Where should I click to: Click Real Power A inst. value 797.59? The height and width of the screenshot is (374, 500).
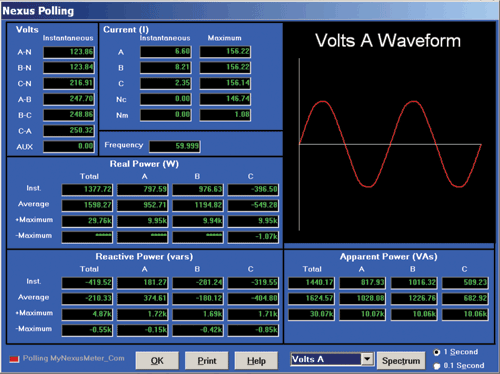coord(142,190)
